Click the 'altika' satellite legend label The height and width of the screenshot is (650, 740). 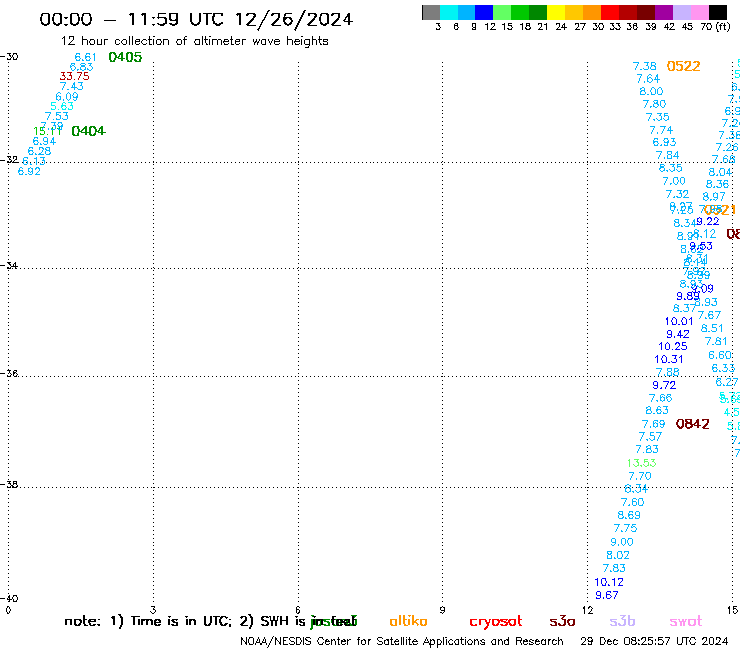408,621
